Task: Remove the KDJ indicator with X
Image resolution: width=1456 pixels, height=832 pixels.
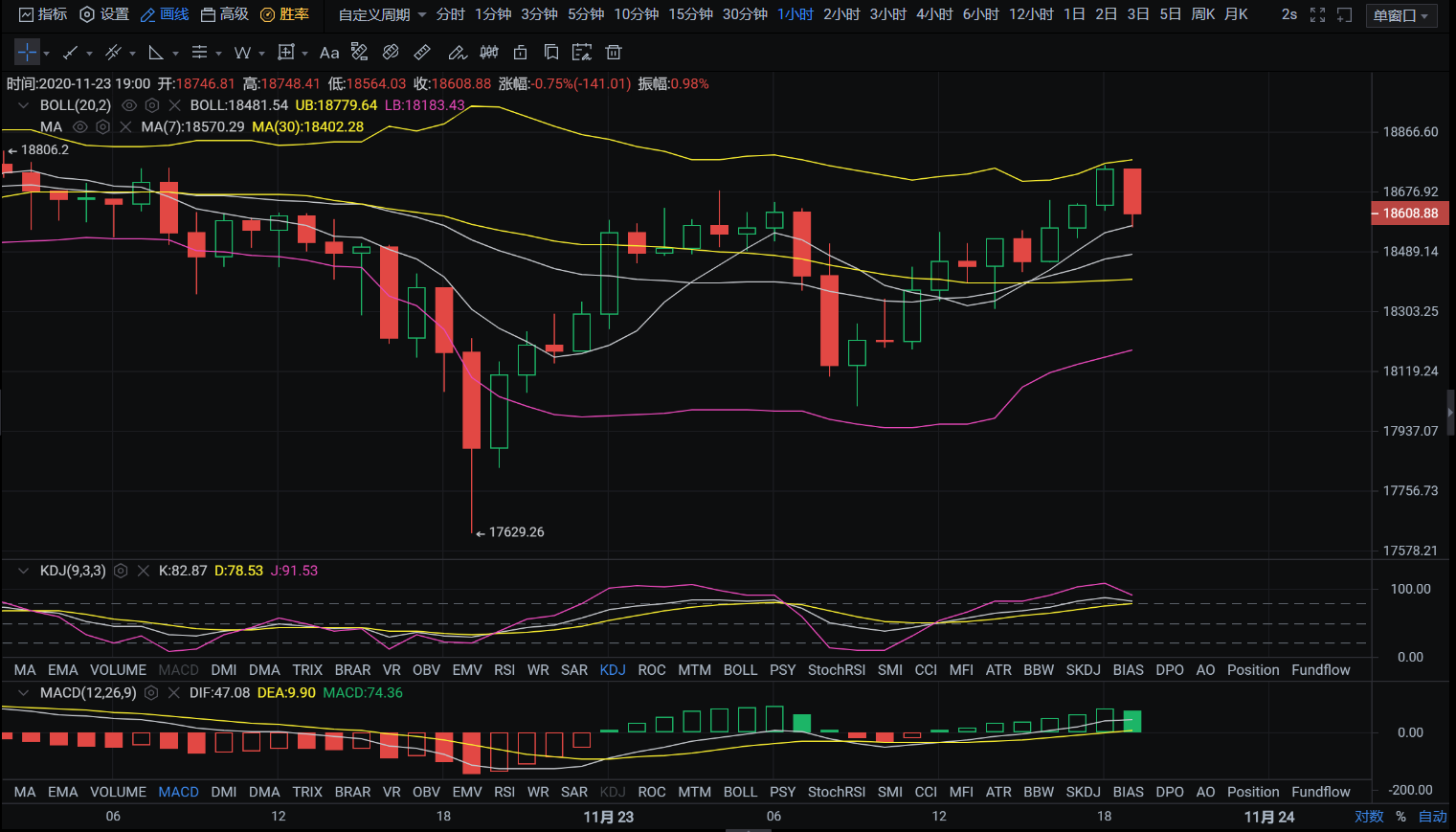Action: coord(143,571)
